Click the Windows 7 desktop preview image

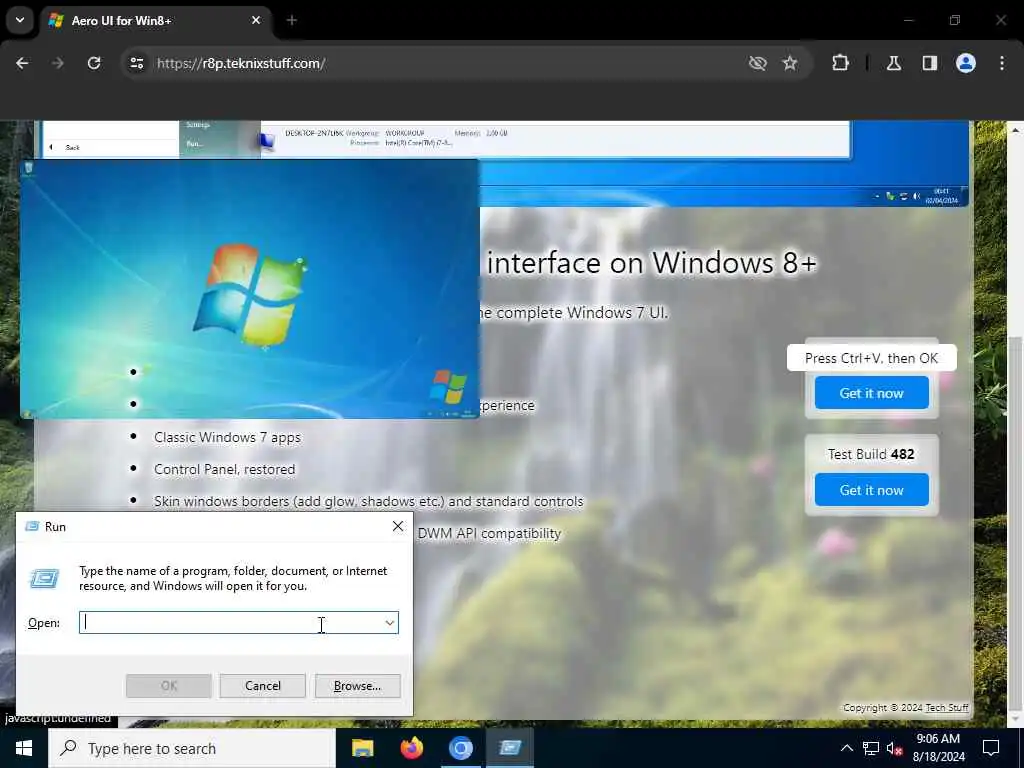(249, 289)
